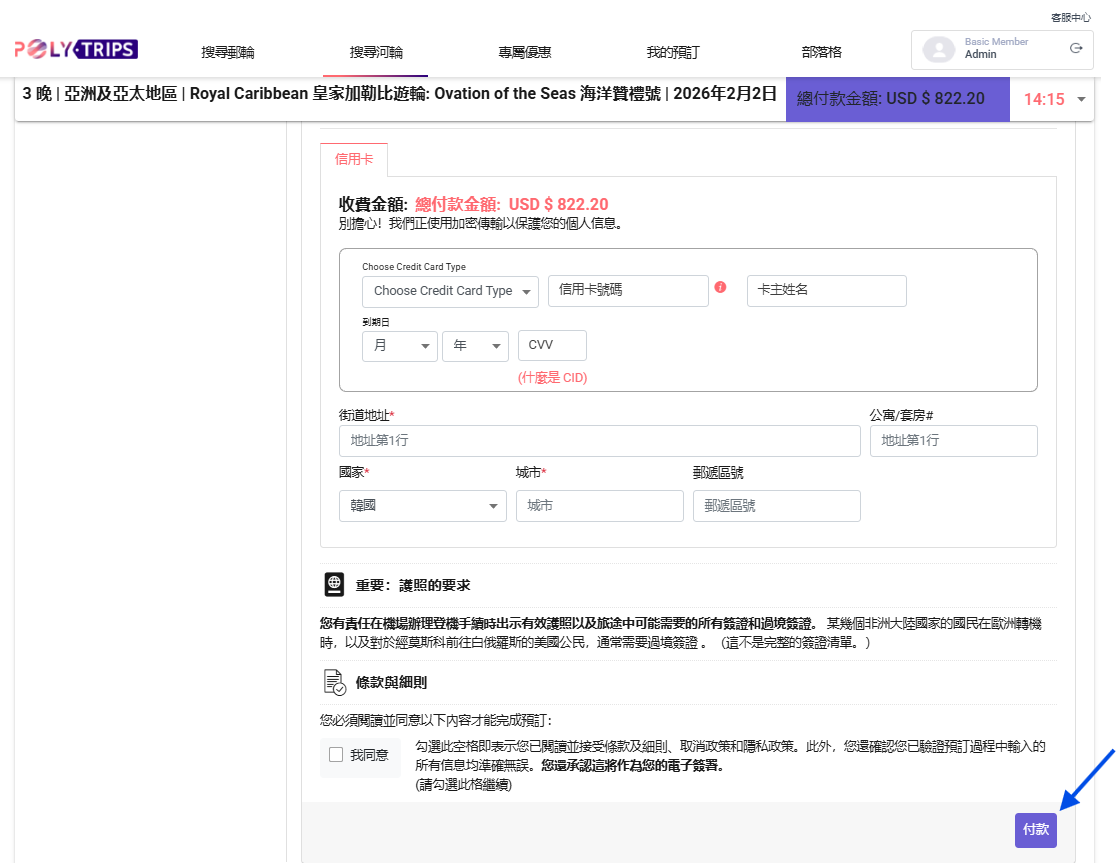Image resolution: width=1116 pixels, height=863 pixels.
Task: Open the Choose Credit Card Type dropdown
Action: tap(450, 291)
